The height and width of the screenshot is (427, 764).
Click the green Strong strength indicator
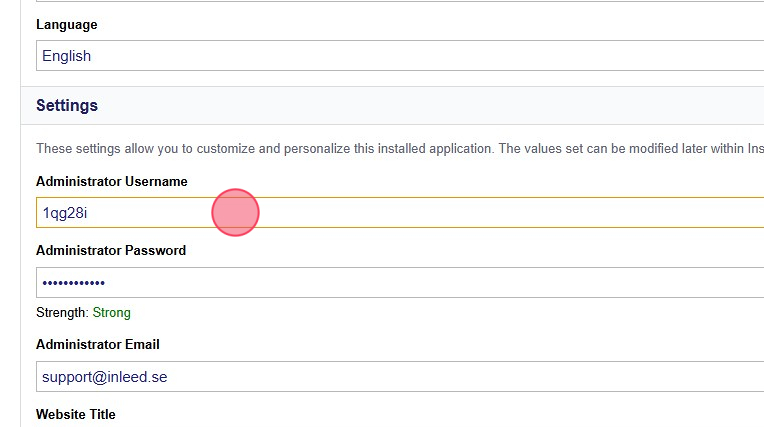coord(111,313)
